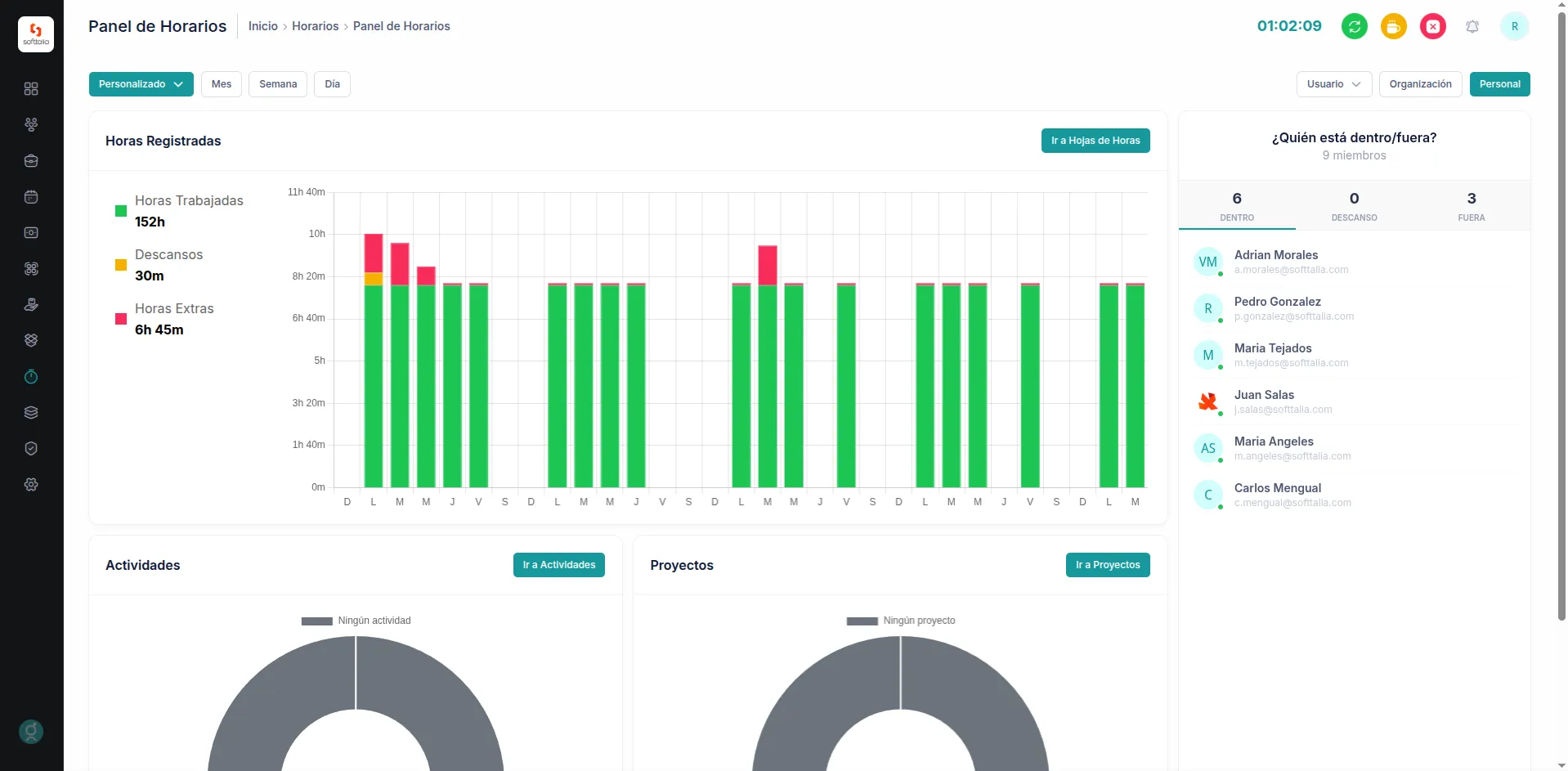1568x771 pixels.
Task: Click the green refresh timer button
Action: (x=1355, y=26)
